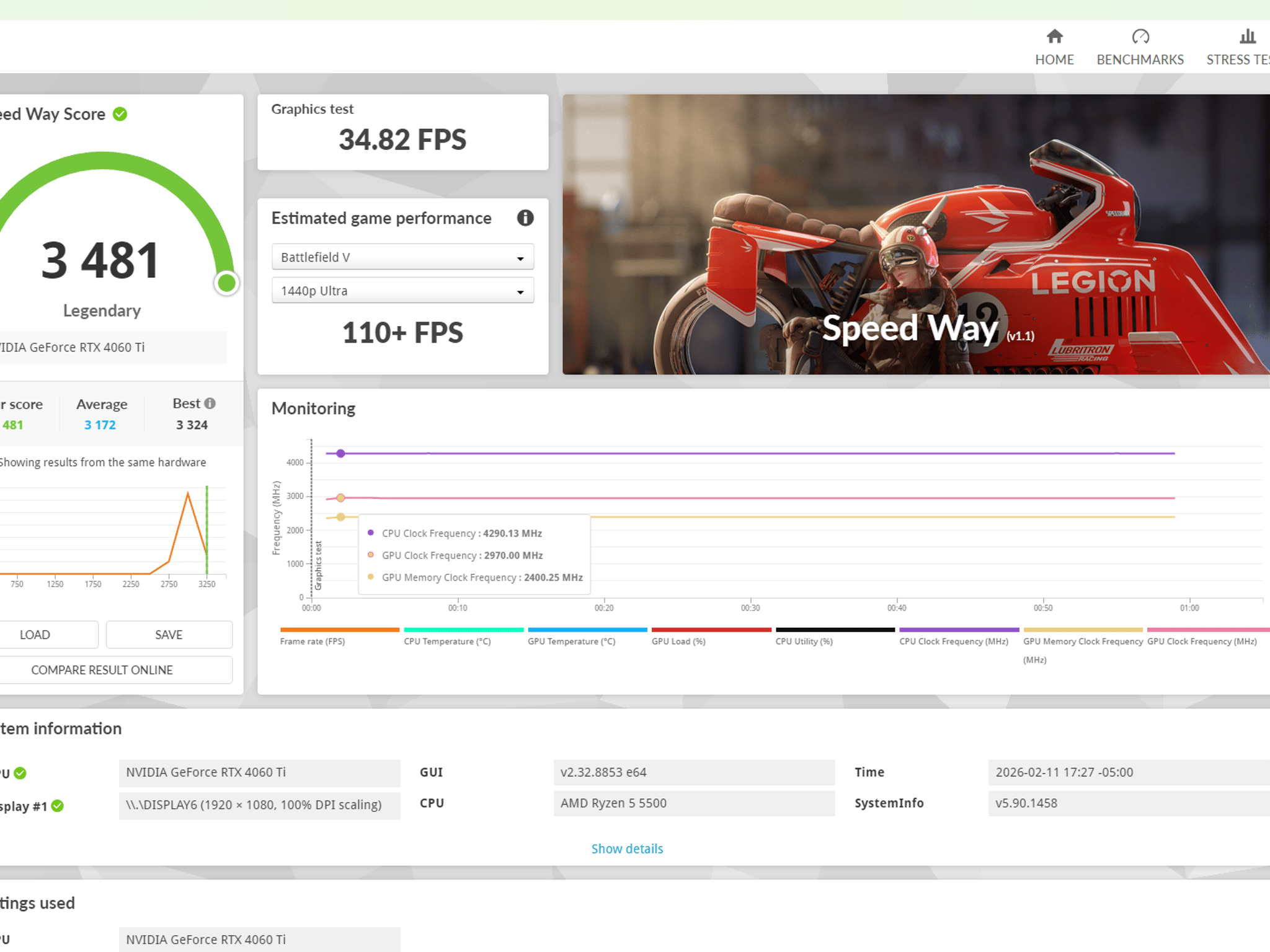Open the Stress Tests chart icon
Screen dimensions: 1270x952
(1247, 37)
